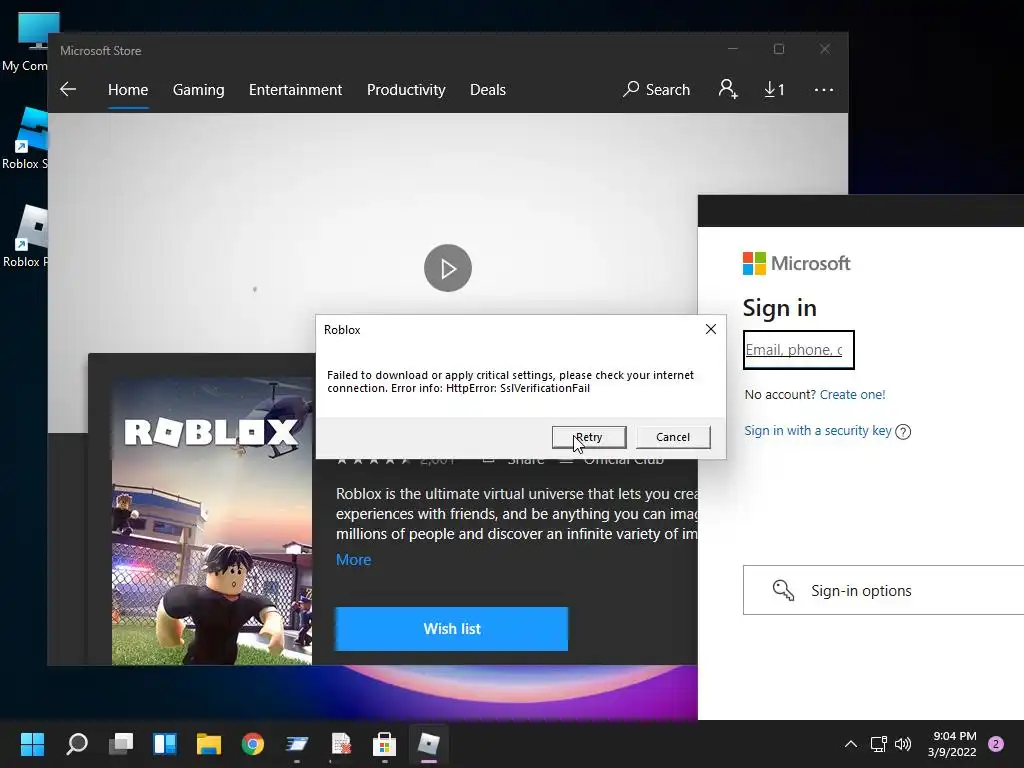
Task: Click the document taskbar icon with red mark
Action: pyautogui.click(x=341, y=743)
